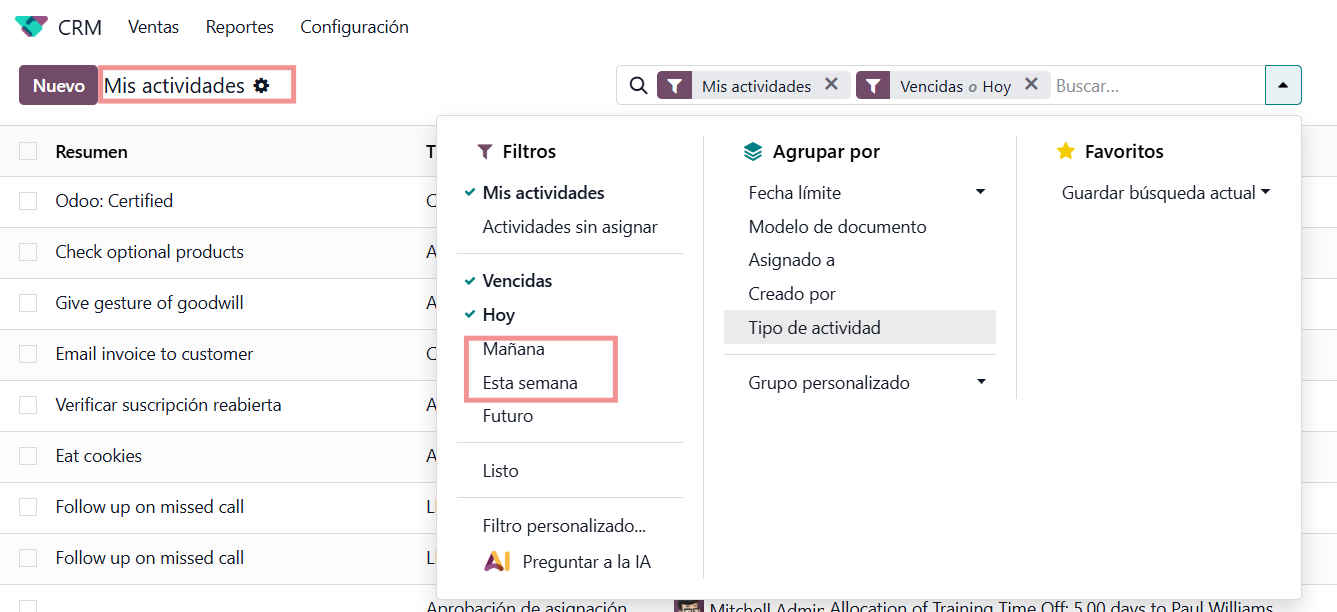Expand the Grupo personalizado dropdown

(980, 382)
